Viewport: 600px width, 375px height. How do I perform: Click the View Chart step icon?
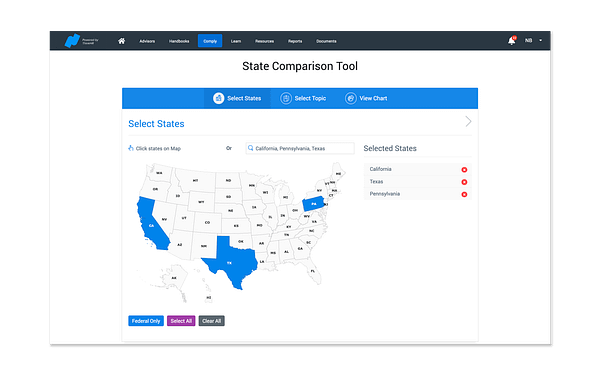pyautogui.click(x=351, y=98)
